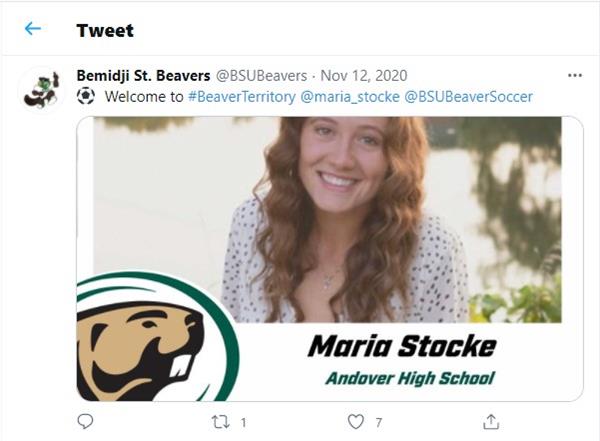Screen dimensions: 600x441
Task: Retweet the Maria Stocke welcome tweet
Action: [x=221, y=422]
